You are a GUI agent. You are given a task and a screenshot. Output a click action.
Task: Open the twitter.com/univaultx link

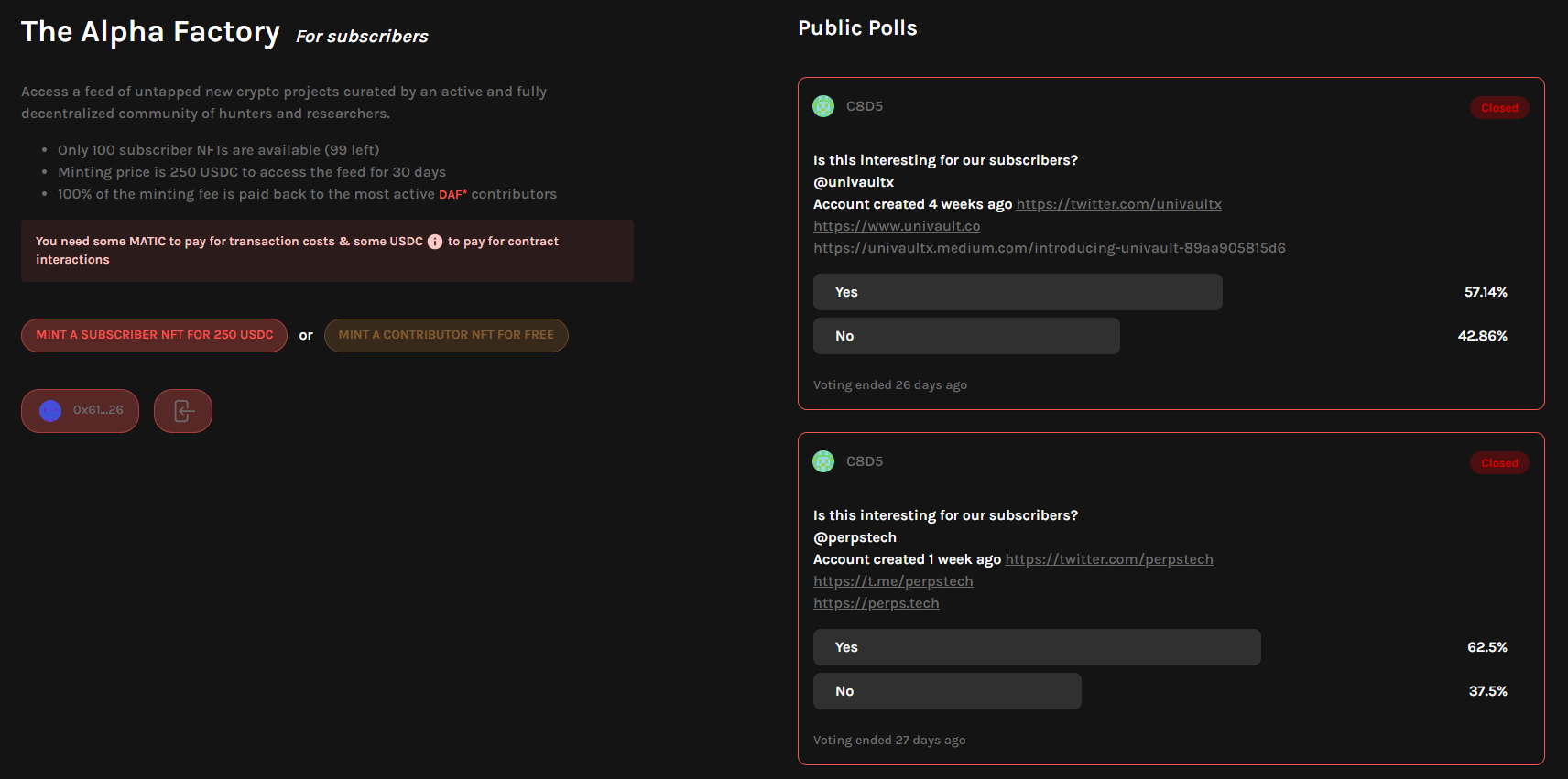pyautogui.click(x=1118, y=204)
